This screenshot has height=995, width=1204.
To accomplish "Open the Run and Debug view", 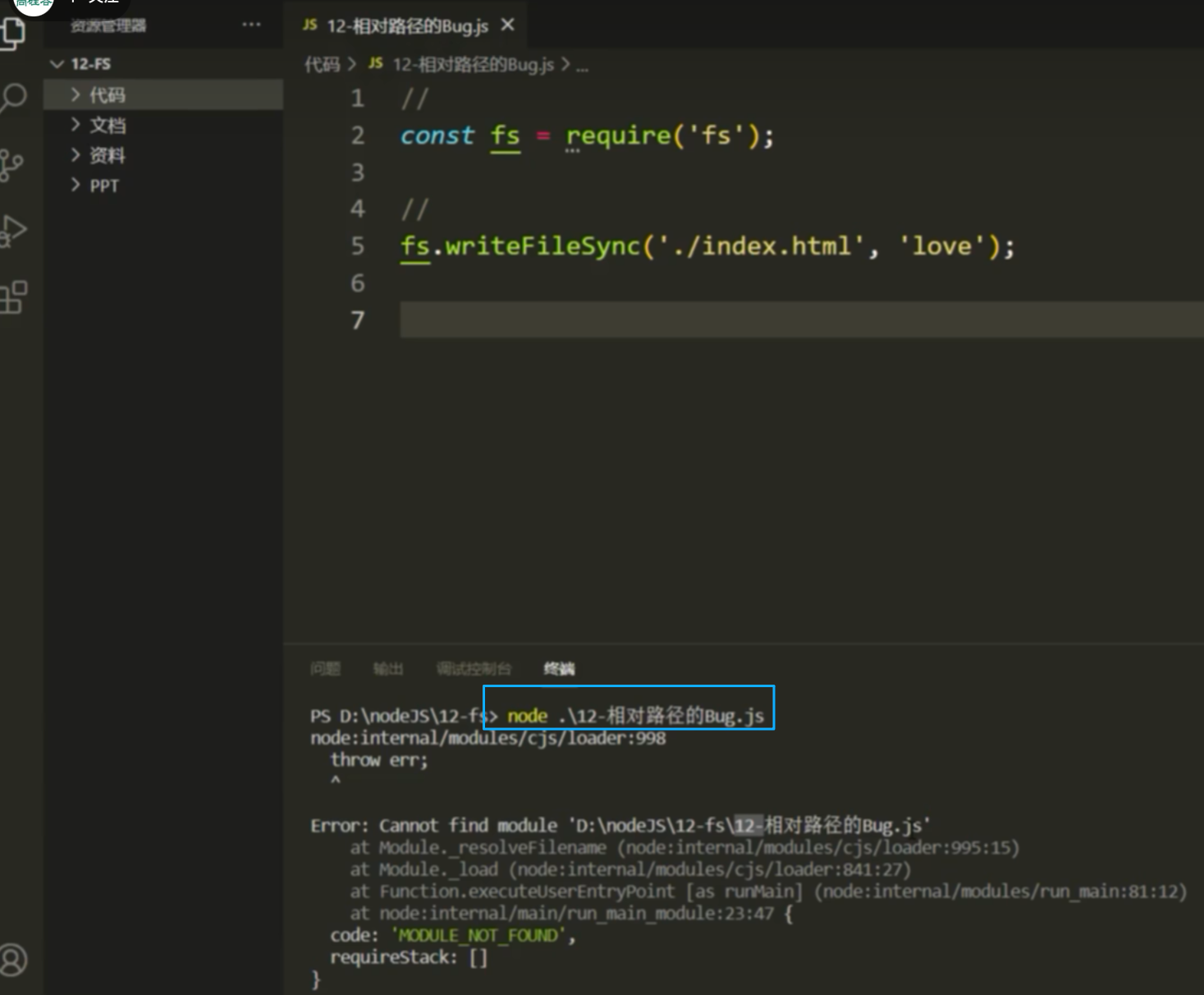I will [13, 231].
